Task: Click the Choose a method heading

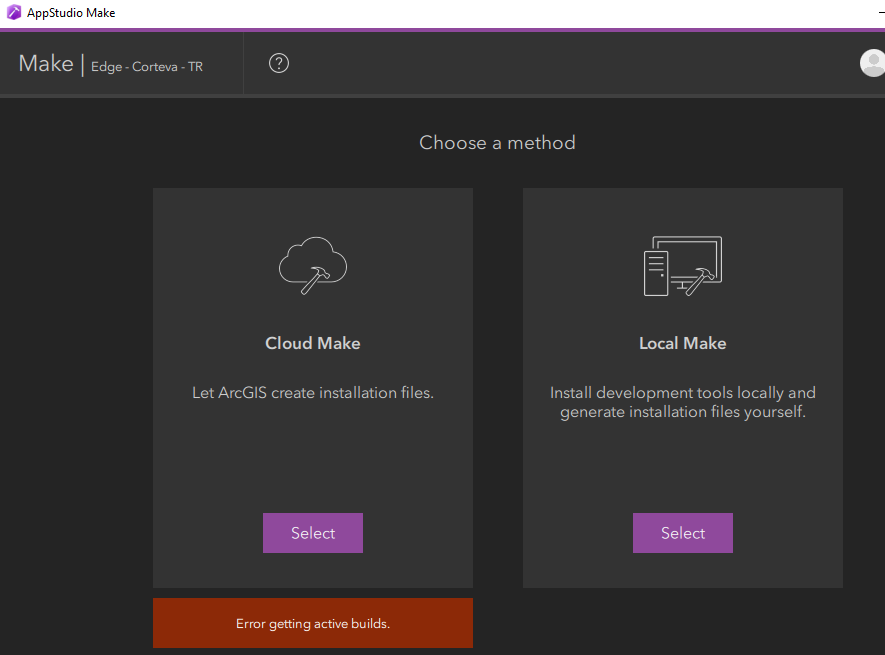Action: coord(497,143)
